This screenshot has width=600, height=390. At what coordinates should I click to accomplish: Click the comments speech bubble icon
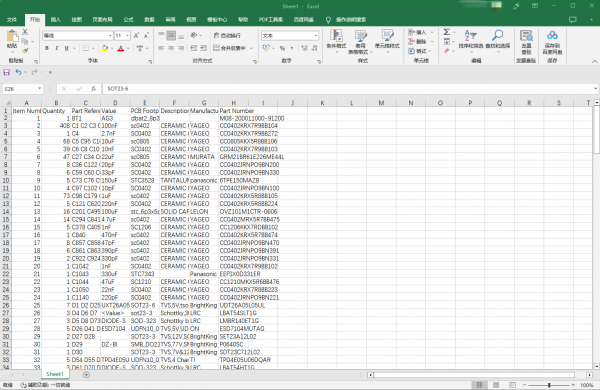point(572,20)
